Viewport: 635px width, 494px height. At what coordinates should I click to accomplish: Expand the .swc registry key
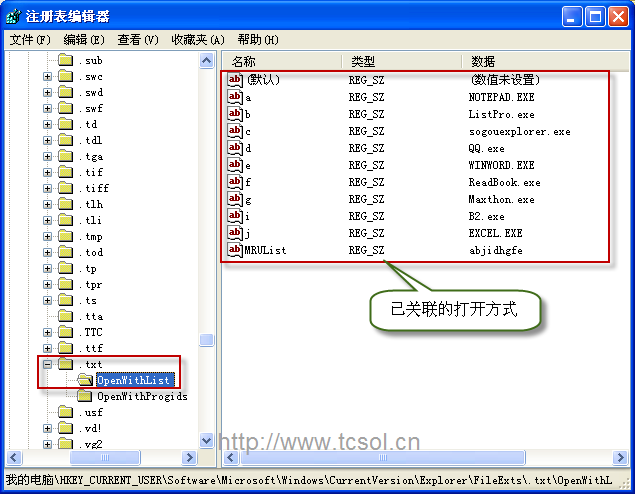[47, 77]
